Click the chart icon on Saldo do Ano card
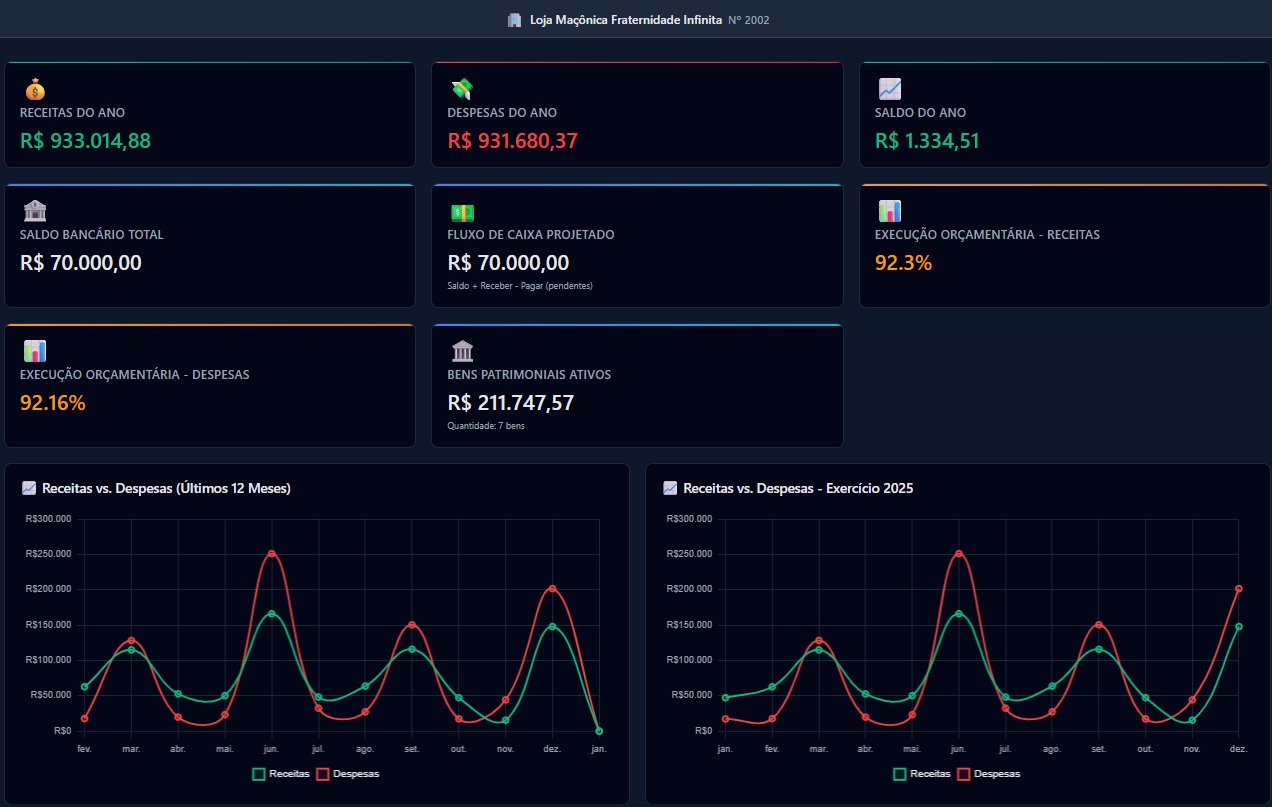The height and width of the screenshot is (807, 1272). click(x=890, y=88)
